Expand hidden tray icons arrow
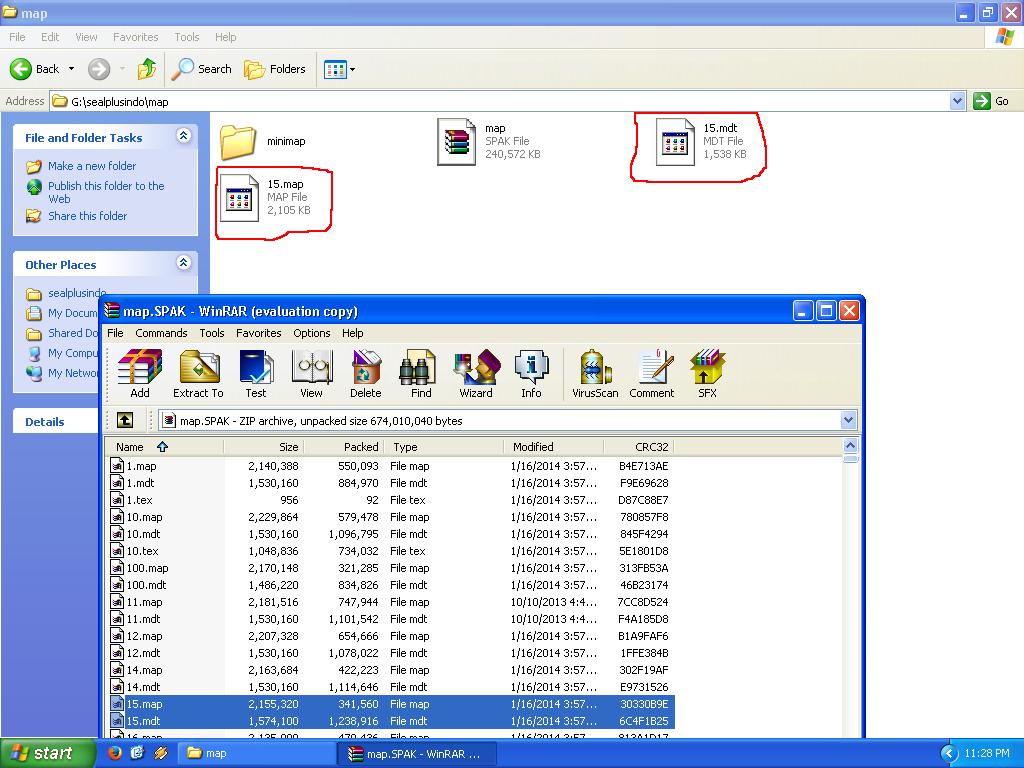 click(x=948, y=754)
